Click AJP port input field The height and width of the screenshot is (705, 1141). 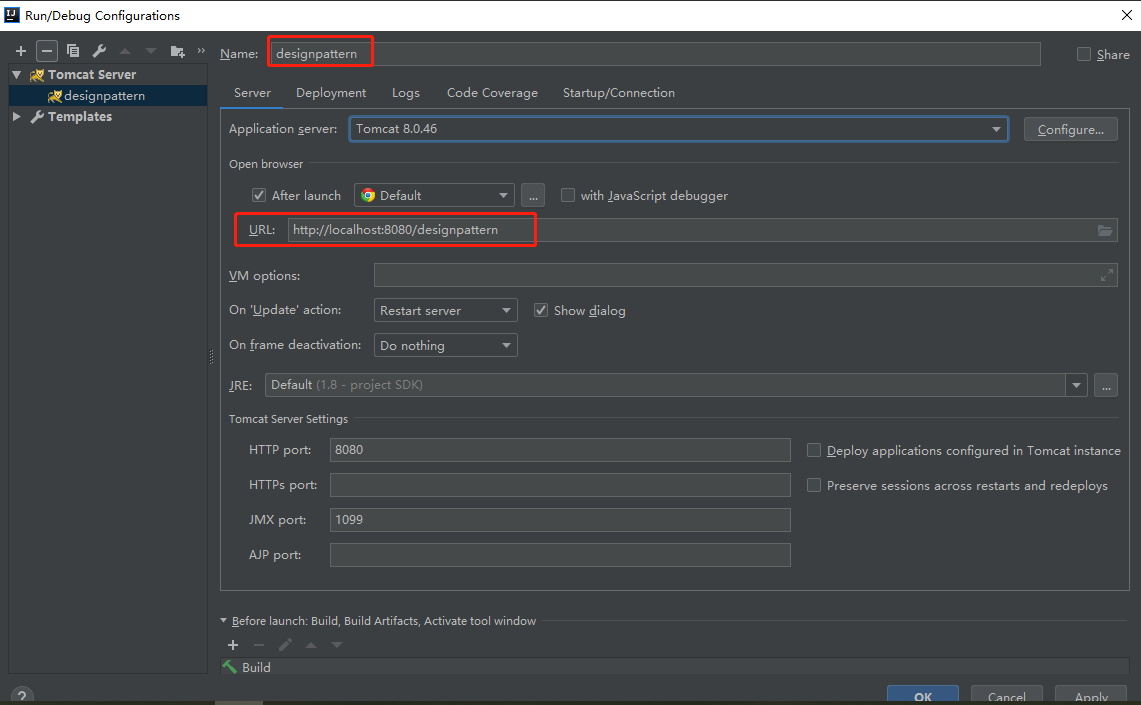[560, 554]
